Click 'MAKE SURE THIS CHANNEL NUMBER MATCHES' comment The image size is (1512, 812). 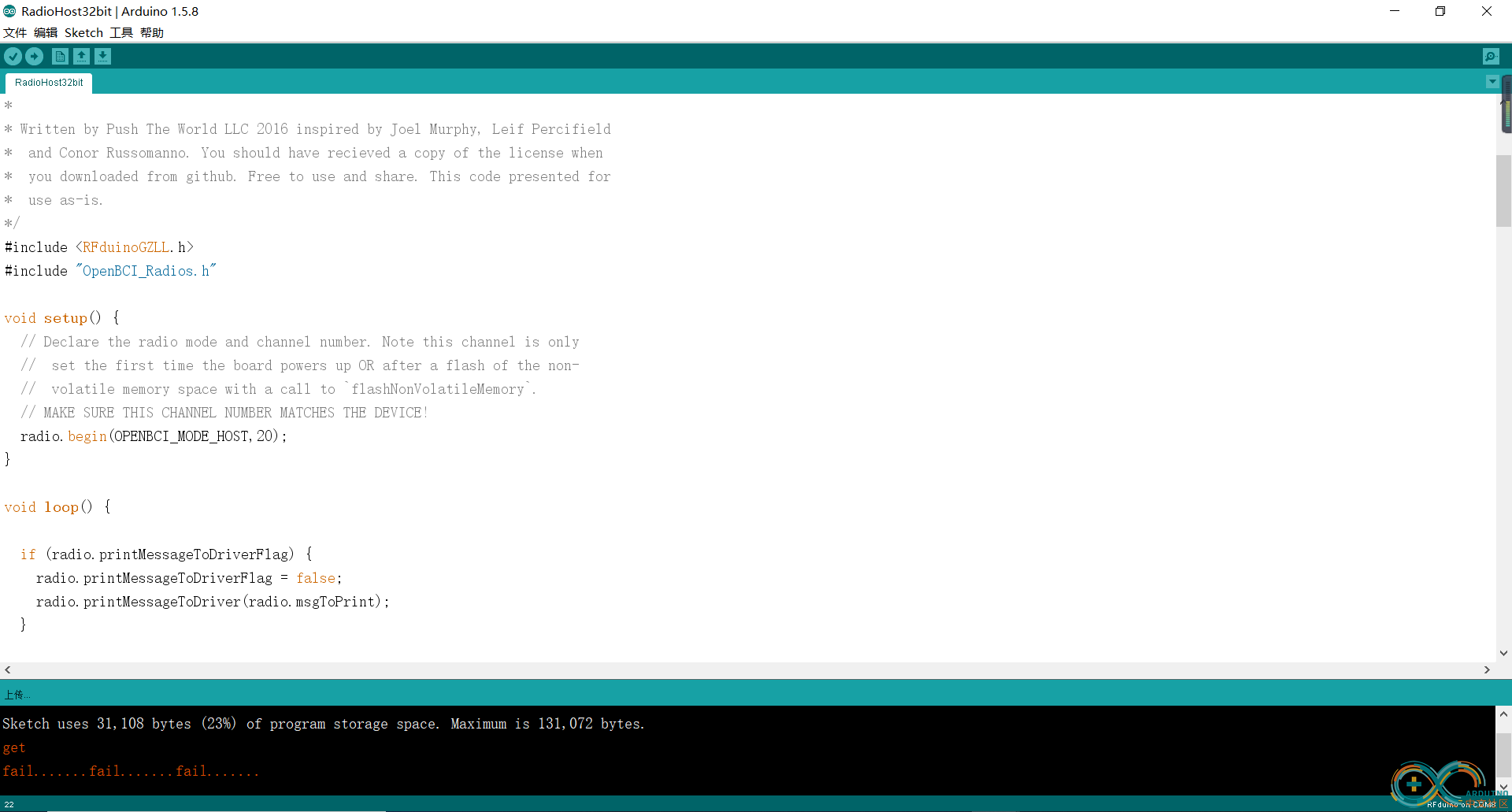224,412
